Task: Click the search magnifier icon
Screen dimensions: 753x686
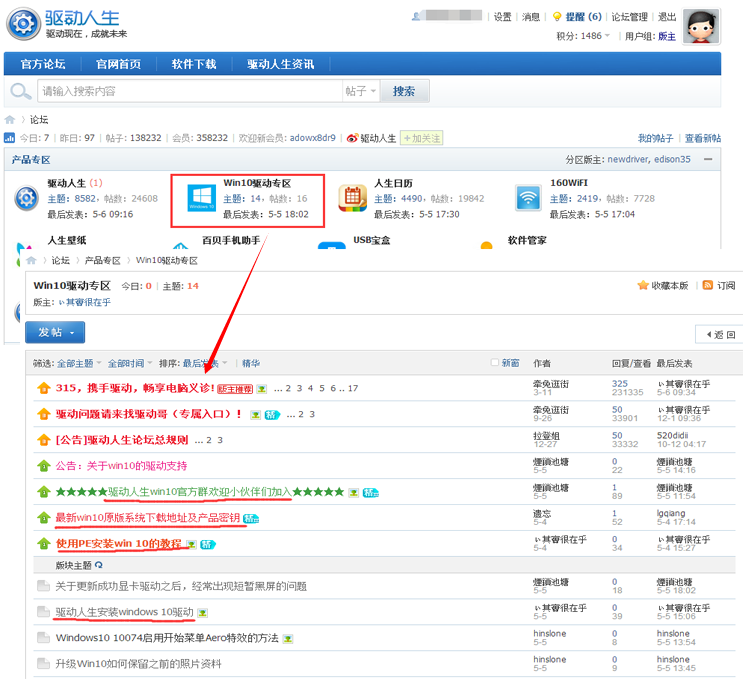Action: (x=20, y=91)
